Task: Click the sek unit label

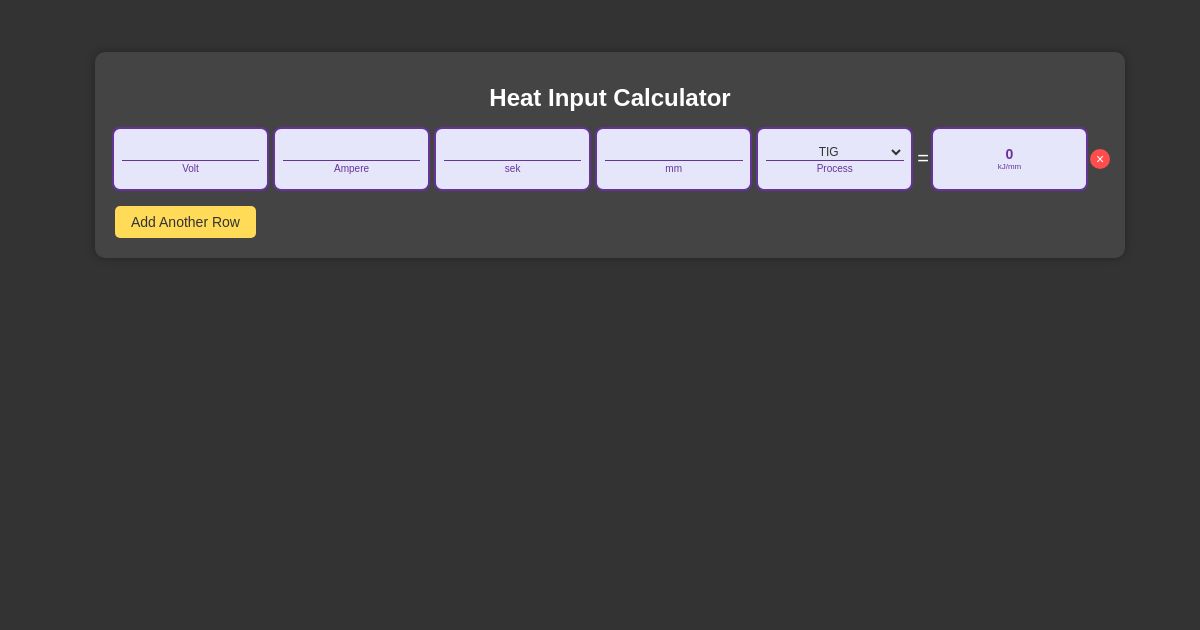Action: [512, 169]
